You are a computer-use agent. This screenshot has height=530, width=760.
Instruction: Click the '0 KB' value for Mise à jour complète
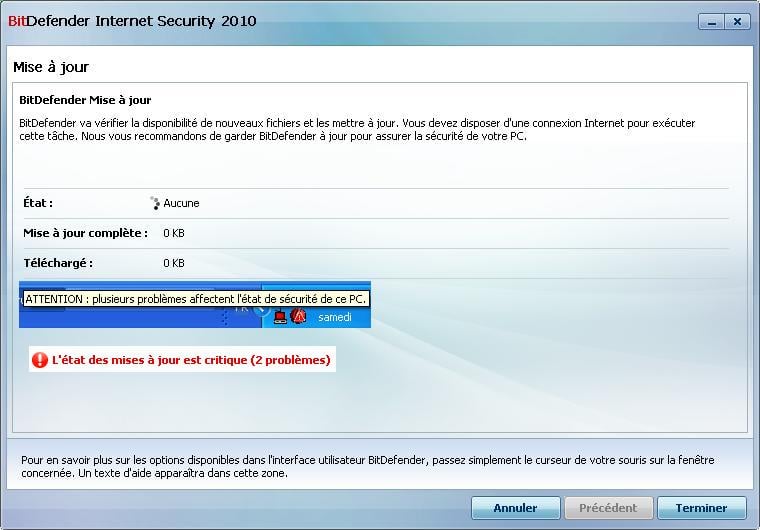(x=174, y=233)
